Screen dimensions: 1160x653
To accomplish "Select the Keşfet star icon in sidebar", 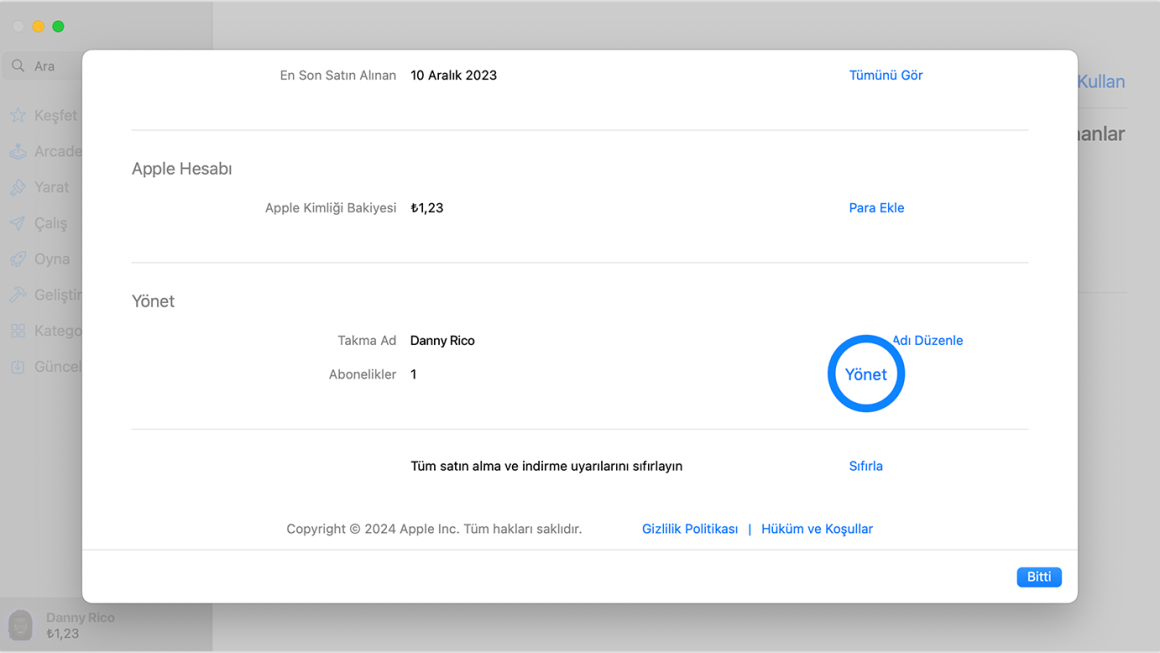I will click(18, 115).
